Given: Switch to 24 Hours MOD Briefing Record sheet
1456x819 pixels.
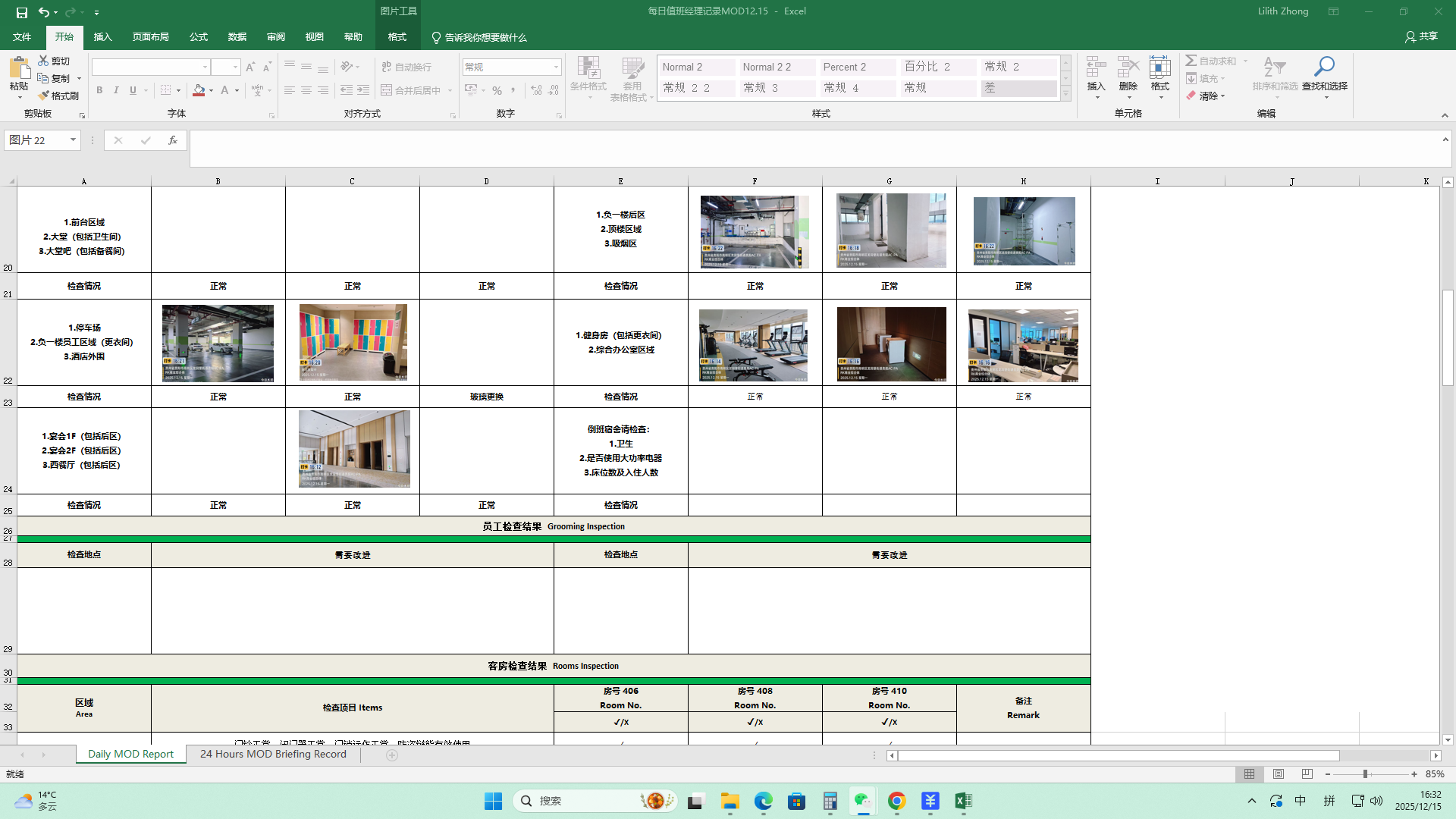Looking at the screenshot, I should 273,755.
